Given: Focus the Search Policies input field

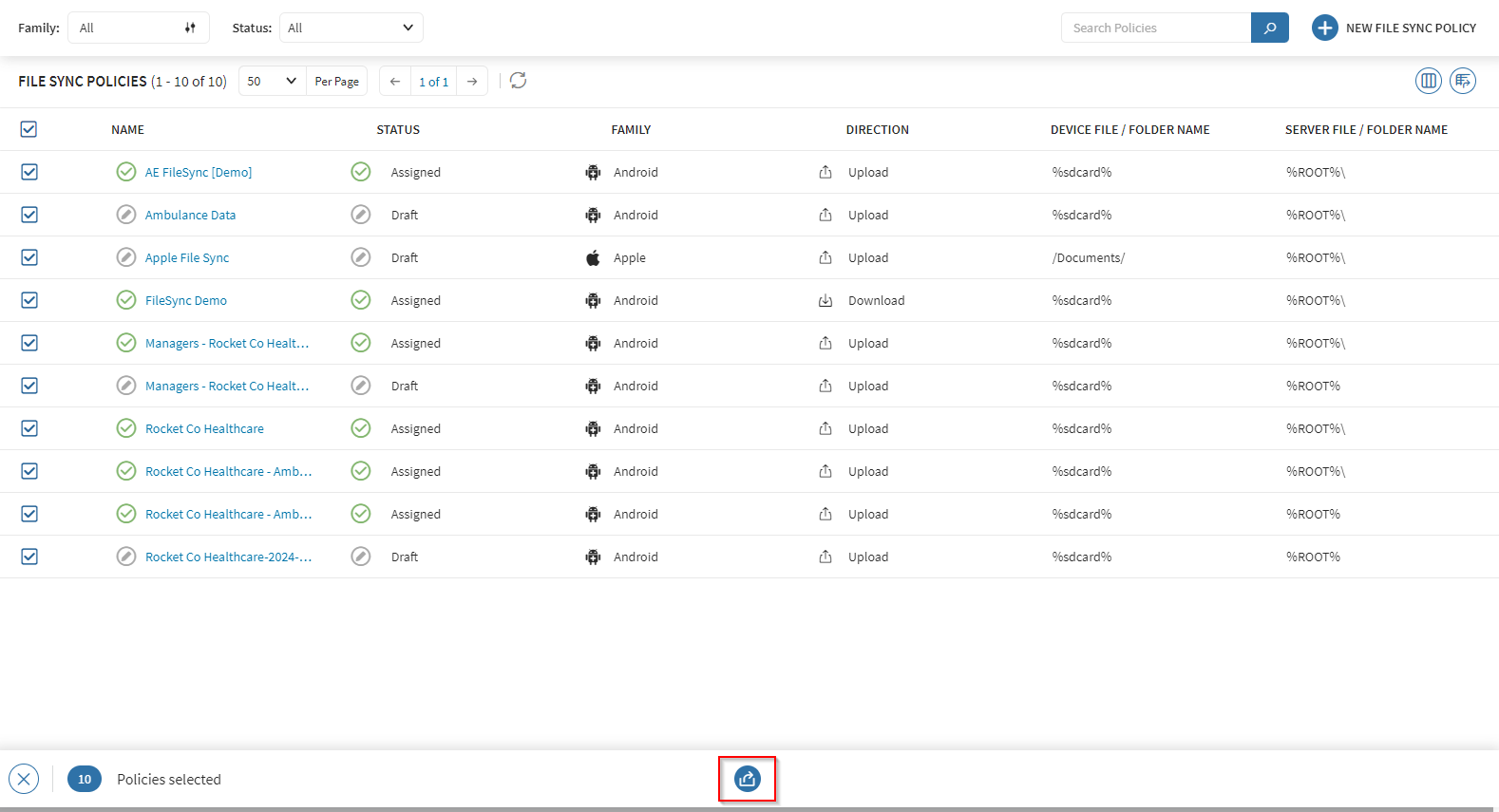Looking at the screenshot, I should click(1155, 28).
